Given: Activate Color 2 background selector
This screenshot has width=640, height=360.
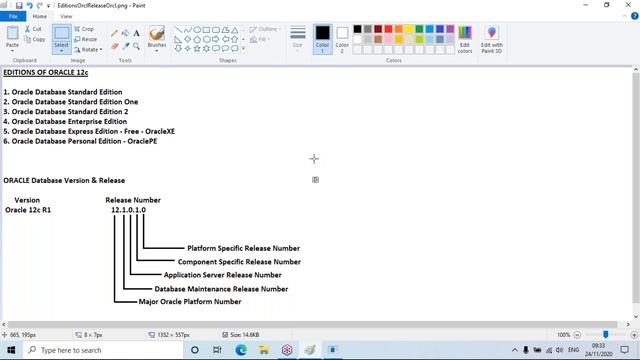Looking at the screenshot, I should click(342, 39).
